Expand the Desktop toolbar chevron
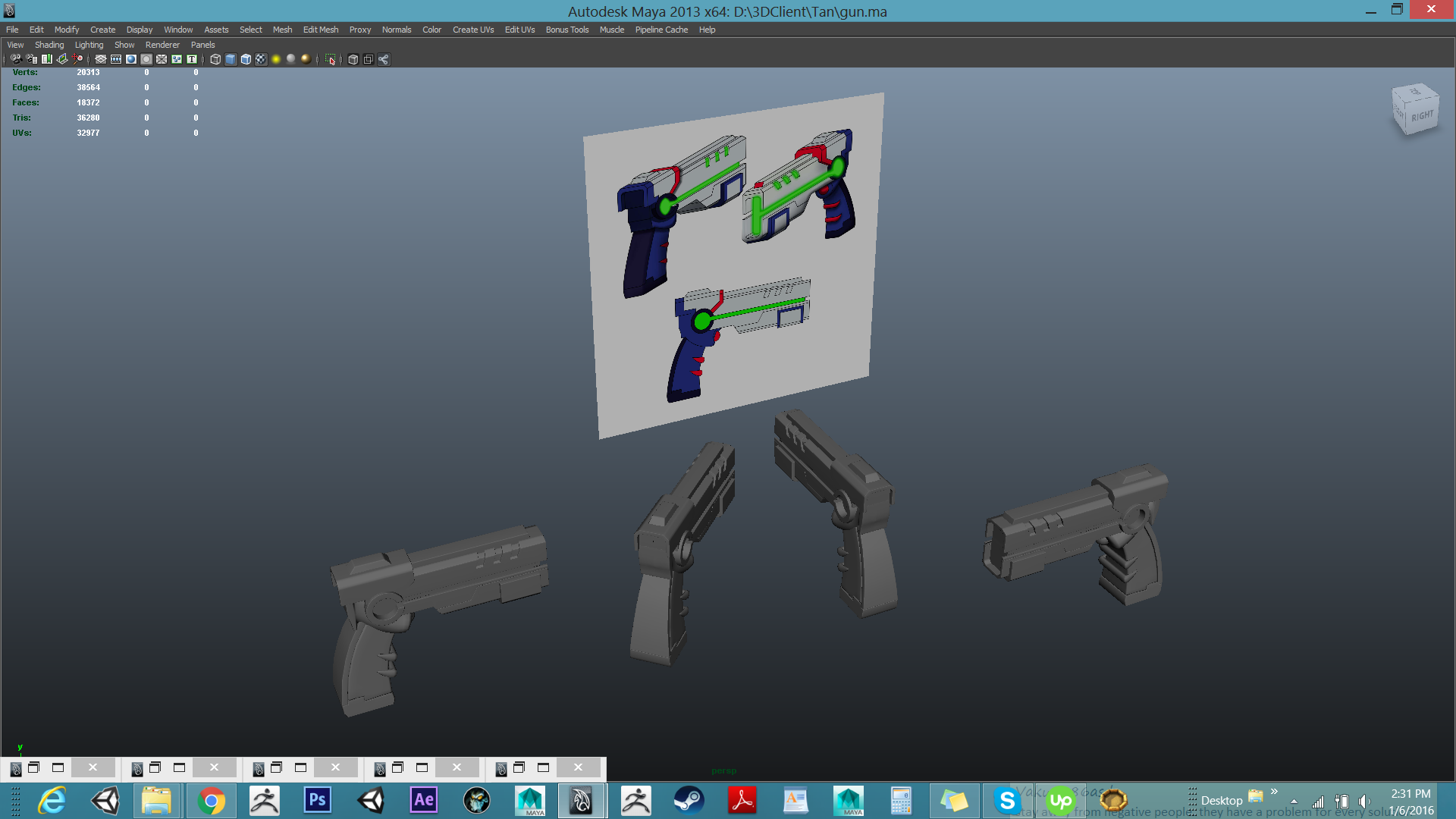Image resolution: width=1456 pixels, height=819 pixels. pyautogui.click(x=1274, y=792)
